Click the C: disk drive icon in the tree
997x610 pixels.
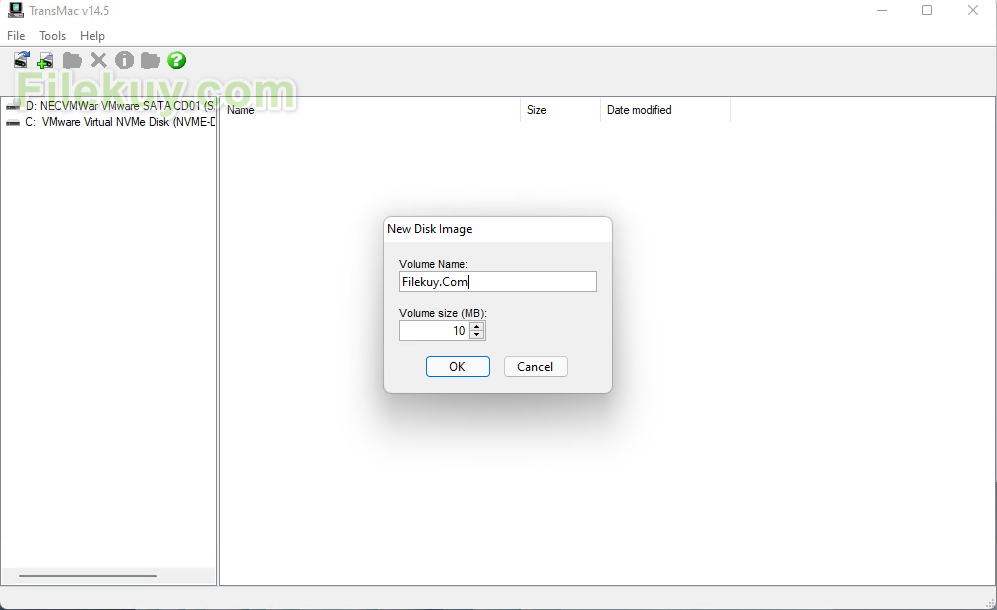coord(13,122)
